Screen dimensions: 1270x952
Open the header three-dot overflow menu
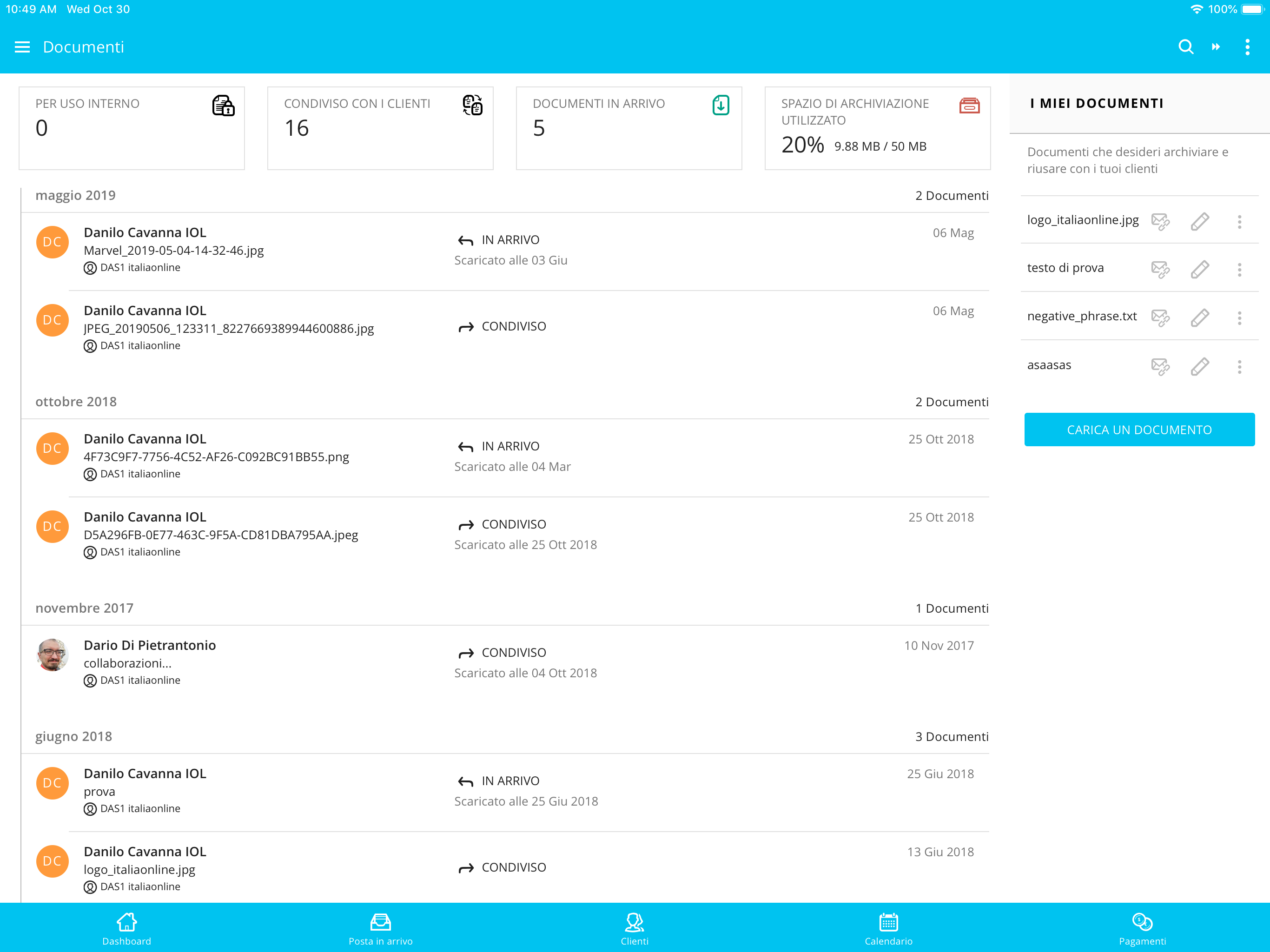1247,47
